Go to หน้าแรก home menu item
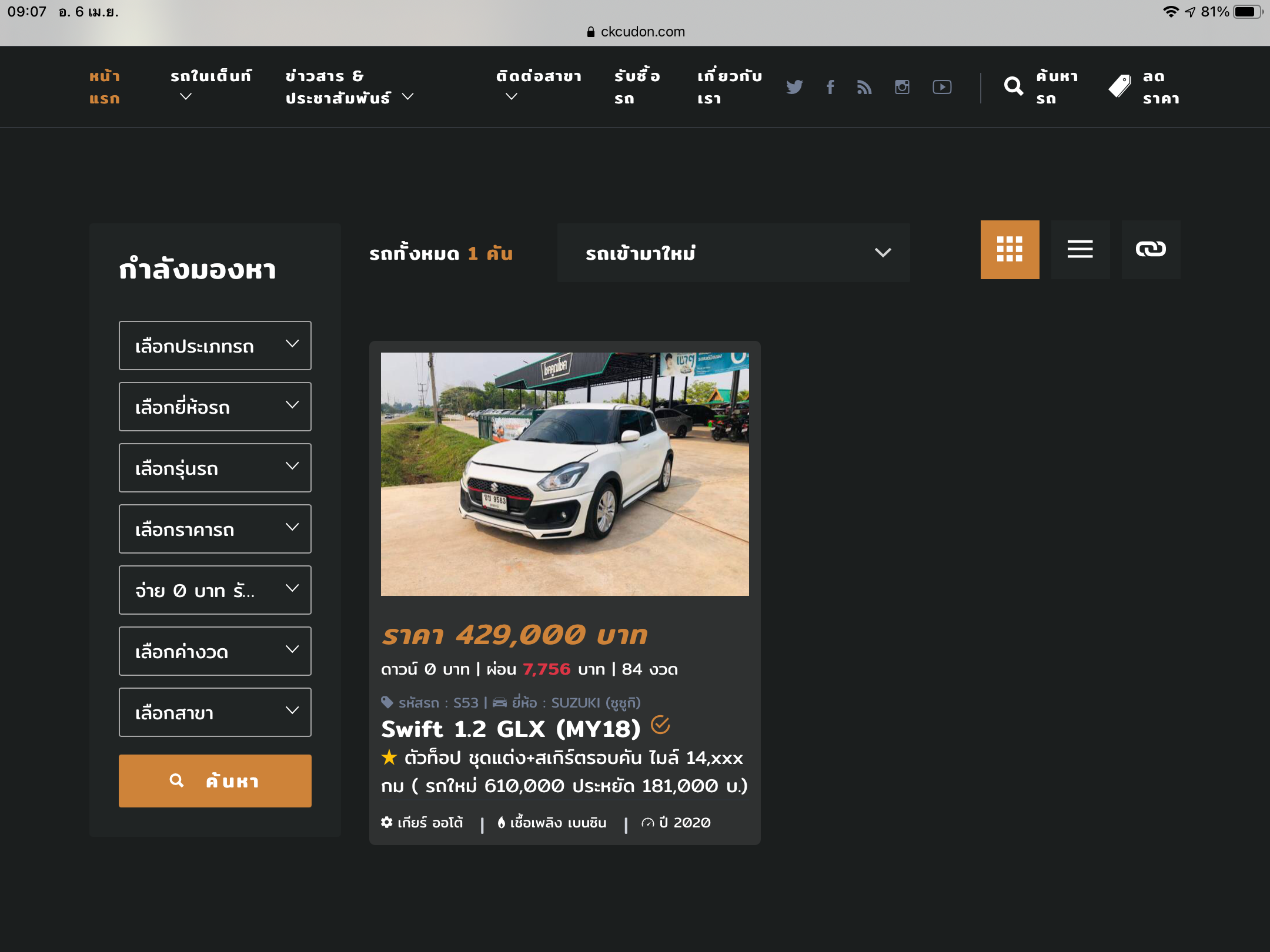Viewport: 1270px width, 952px height. coord(105,87)
